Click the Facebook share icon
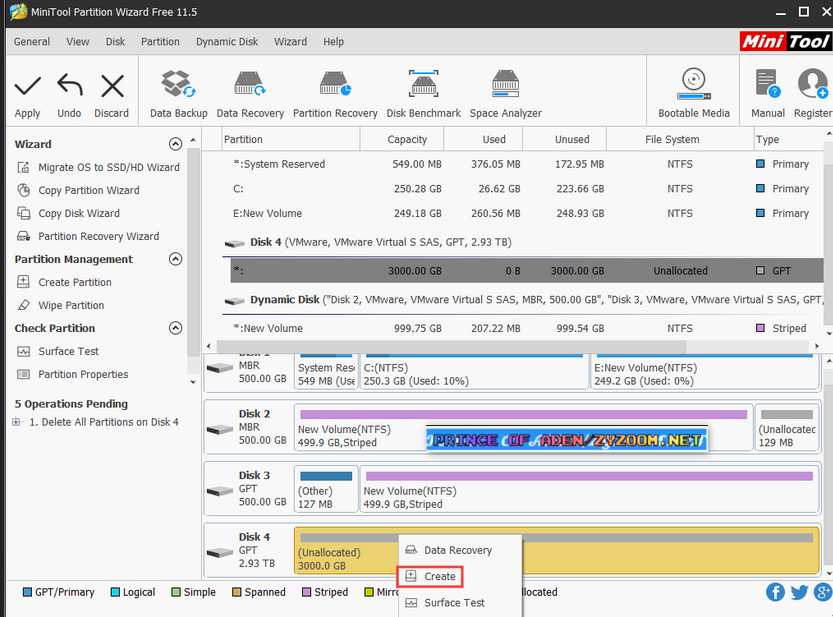This screenshot has width=833, height=617. point(775,592)
